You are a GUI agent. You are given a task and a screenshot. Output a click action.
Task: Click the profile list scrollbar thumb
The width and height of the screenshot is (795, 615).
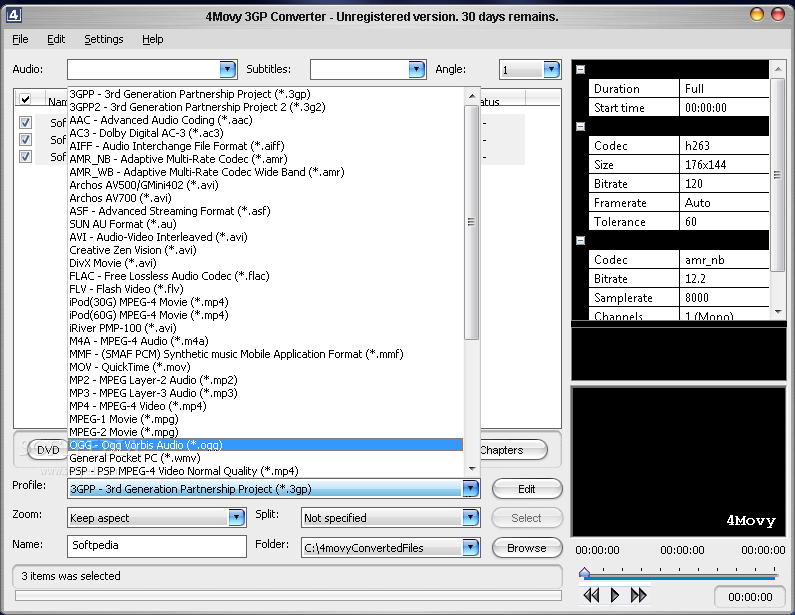(472, 222)
